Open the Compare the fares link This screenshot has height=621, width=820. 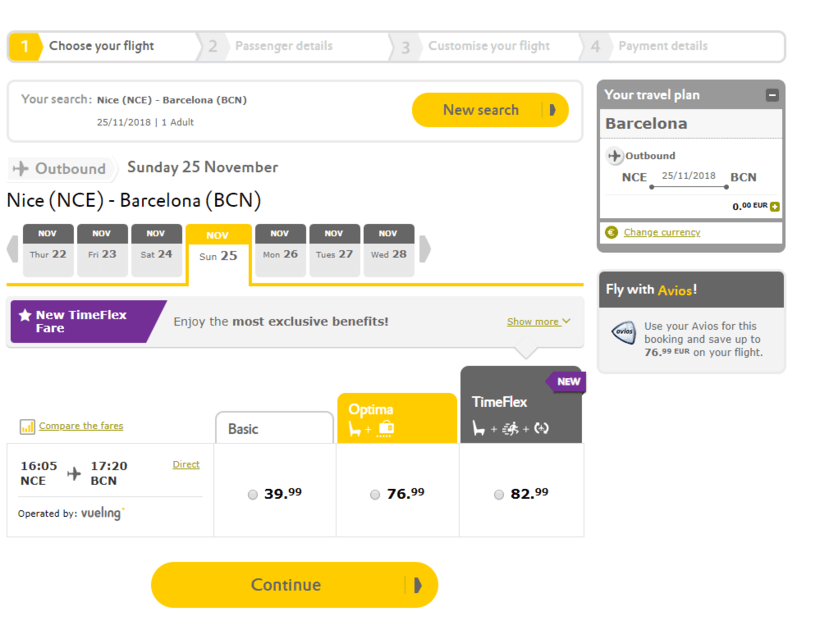tap(81, 426)
